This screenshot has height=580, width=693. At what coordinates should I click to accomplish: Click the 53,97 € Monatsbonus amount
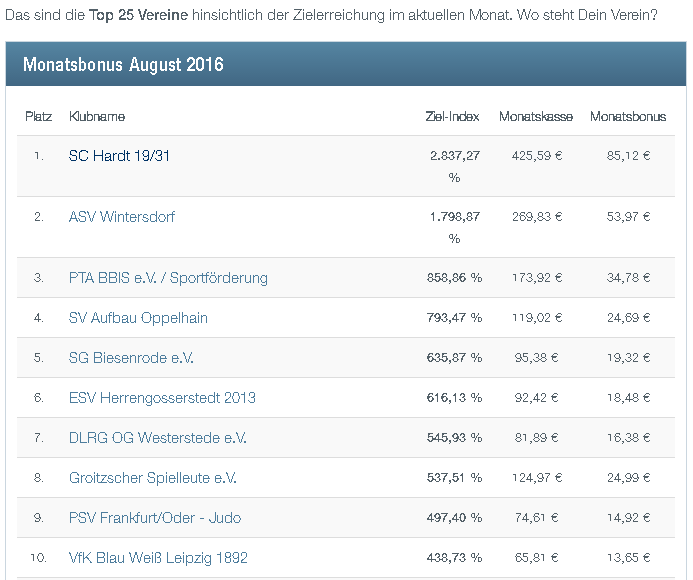point(628,217)
